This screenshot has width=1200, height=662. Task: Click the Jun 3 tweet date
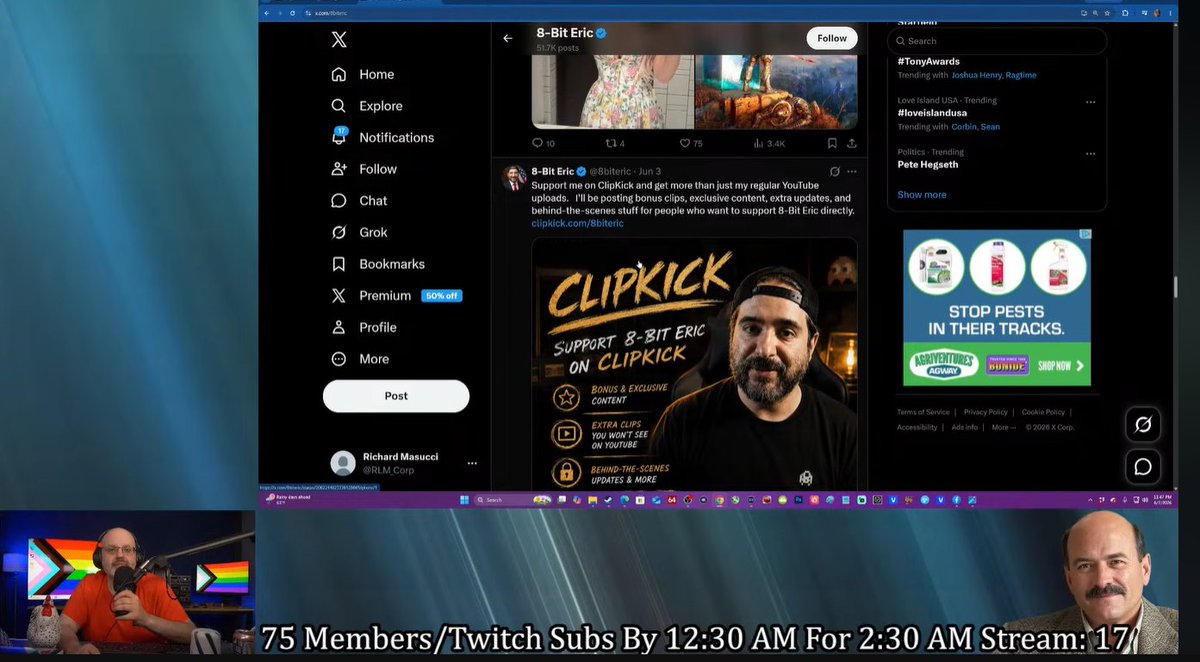[650, 172]
